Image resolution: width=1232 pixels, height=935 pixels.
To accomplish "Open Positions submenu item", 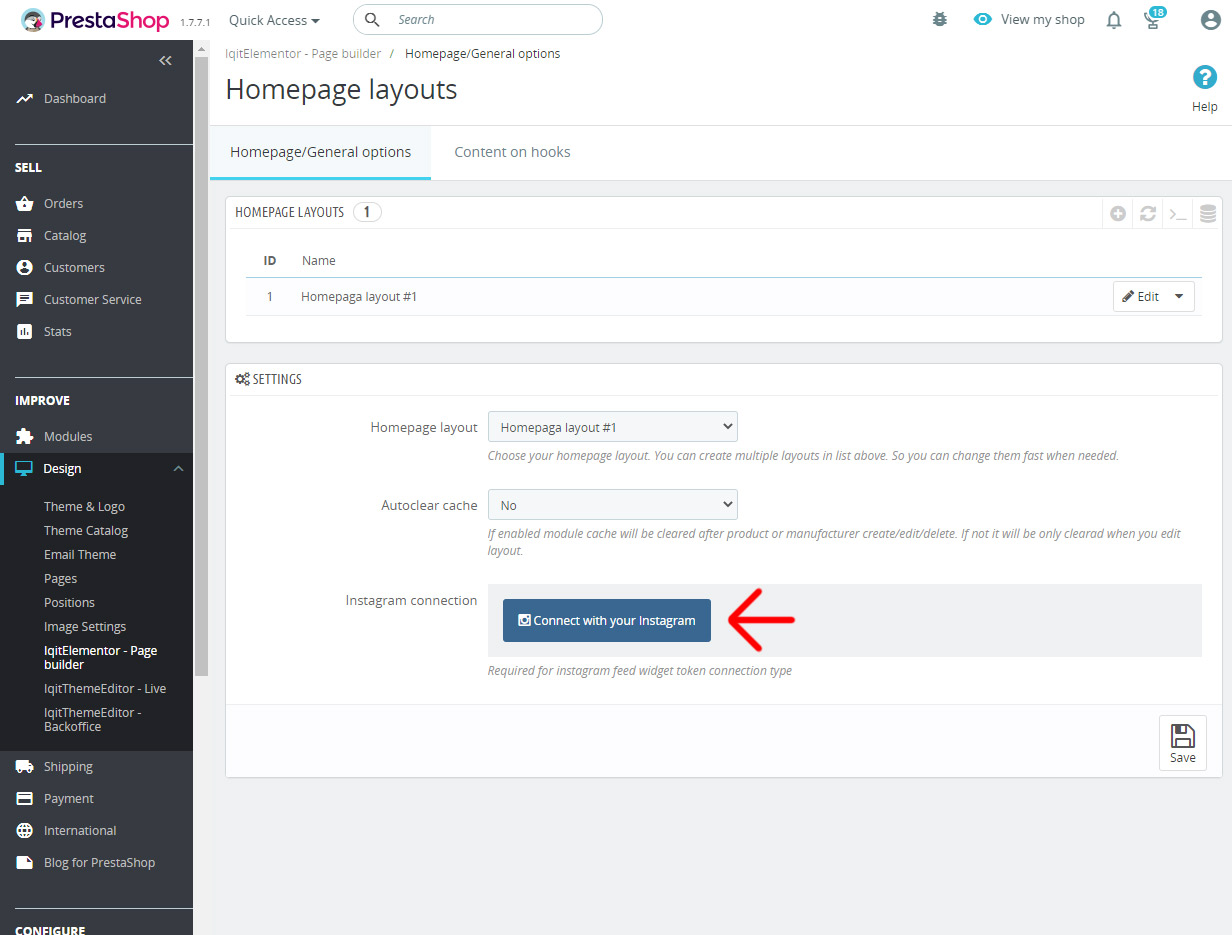I will (69, 602).
